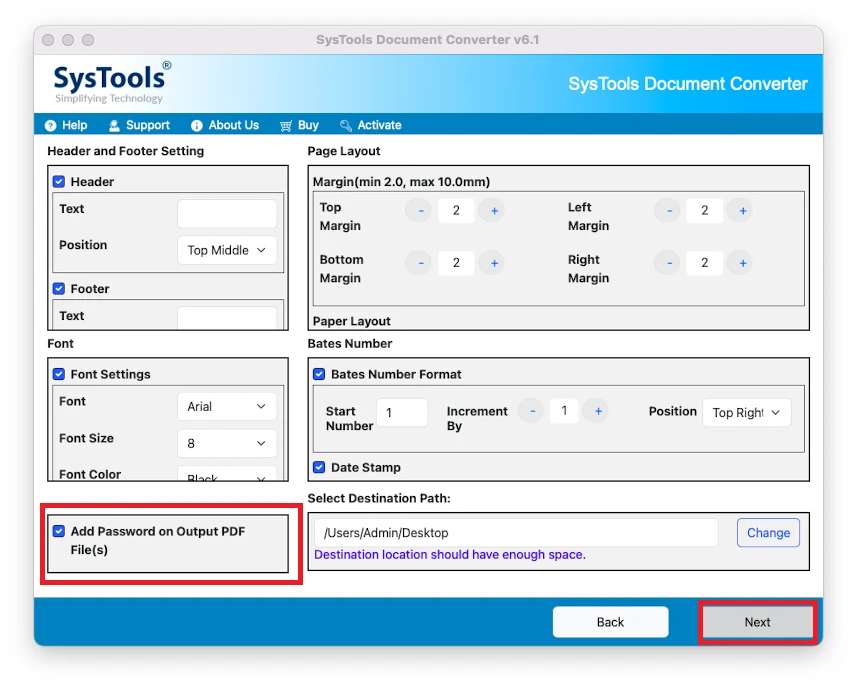Click the Paper Layout heading

click(351, 321)
